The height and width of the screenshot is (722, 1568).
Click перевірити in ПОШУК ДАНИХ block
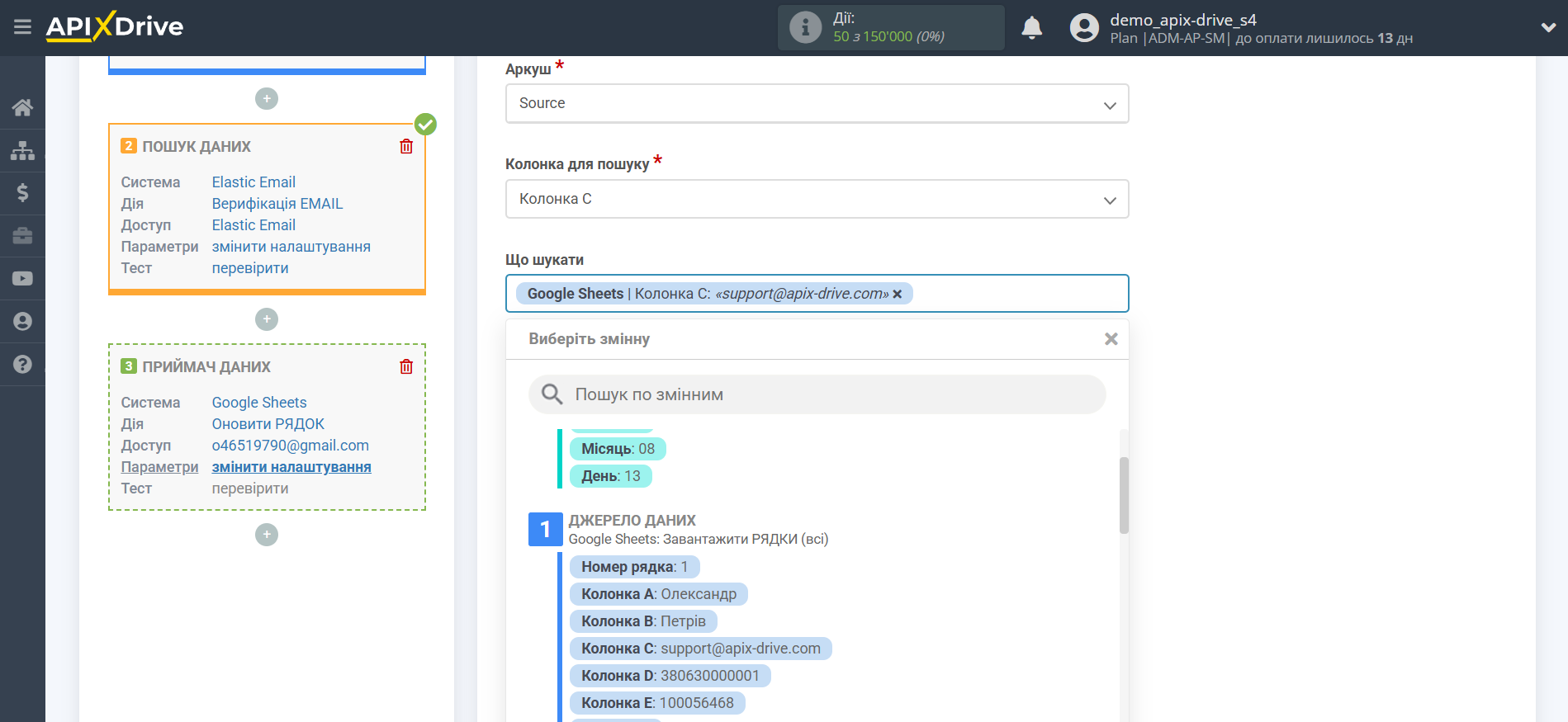[x=250, y=268]
